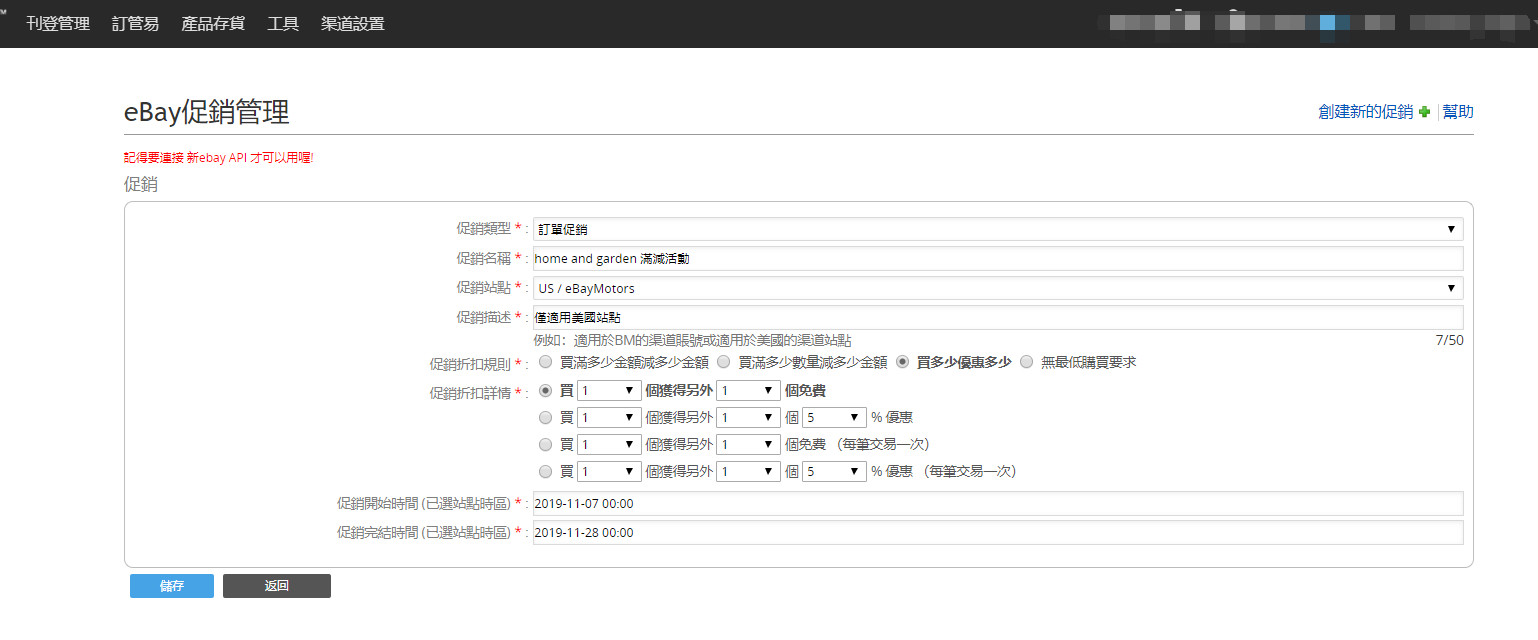This screenshot has height=640, width=1538.
Task: Select the 無最低購買要求 rule
Action: [1026, 362]
